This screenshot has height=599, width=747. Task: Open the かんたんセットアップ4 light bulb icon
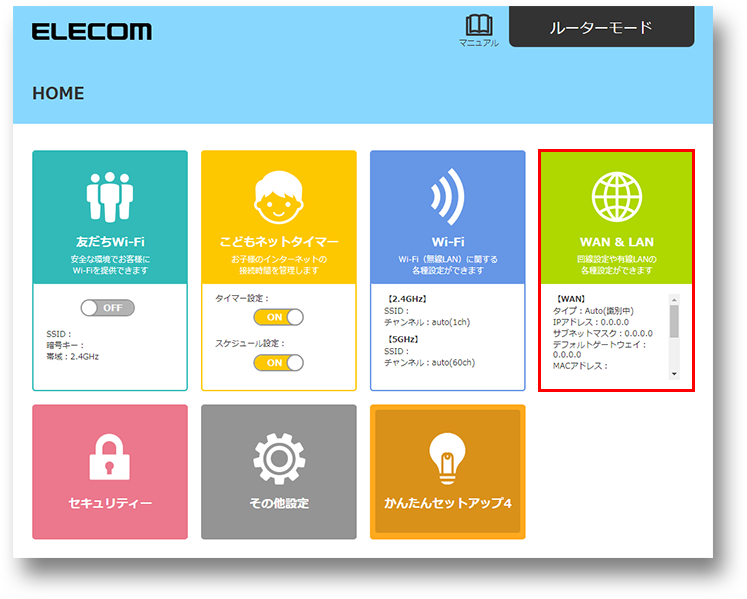click(x=447, y=458)
